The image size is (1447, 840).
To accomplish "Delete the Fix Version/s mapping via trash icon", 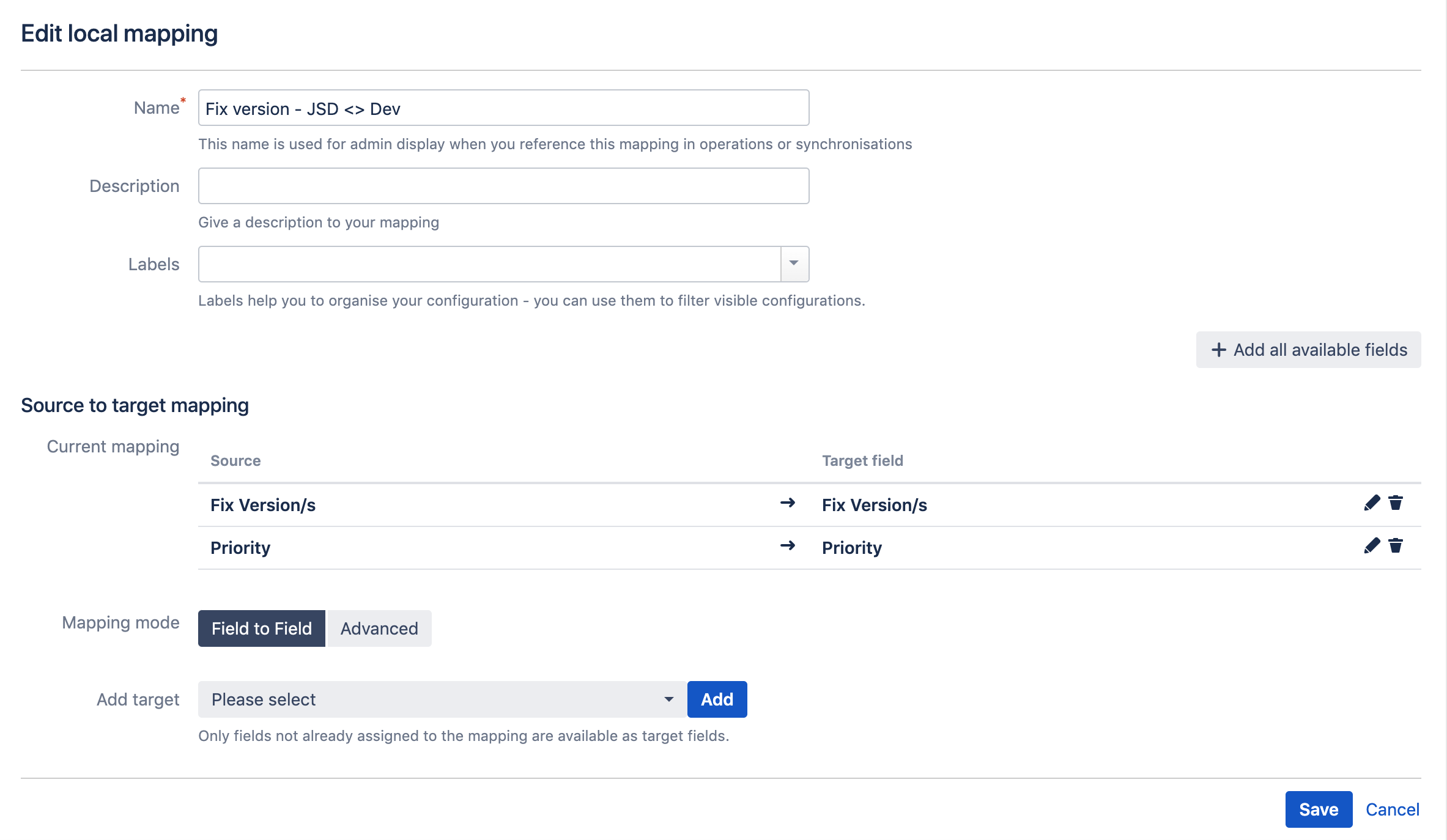I will coord(1396,503).
